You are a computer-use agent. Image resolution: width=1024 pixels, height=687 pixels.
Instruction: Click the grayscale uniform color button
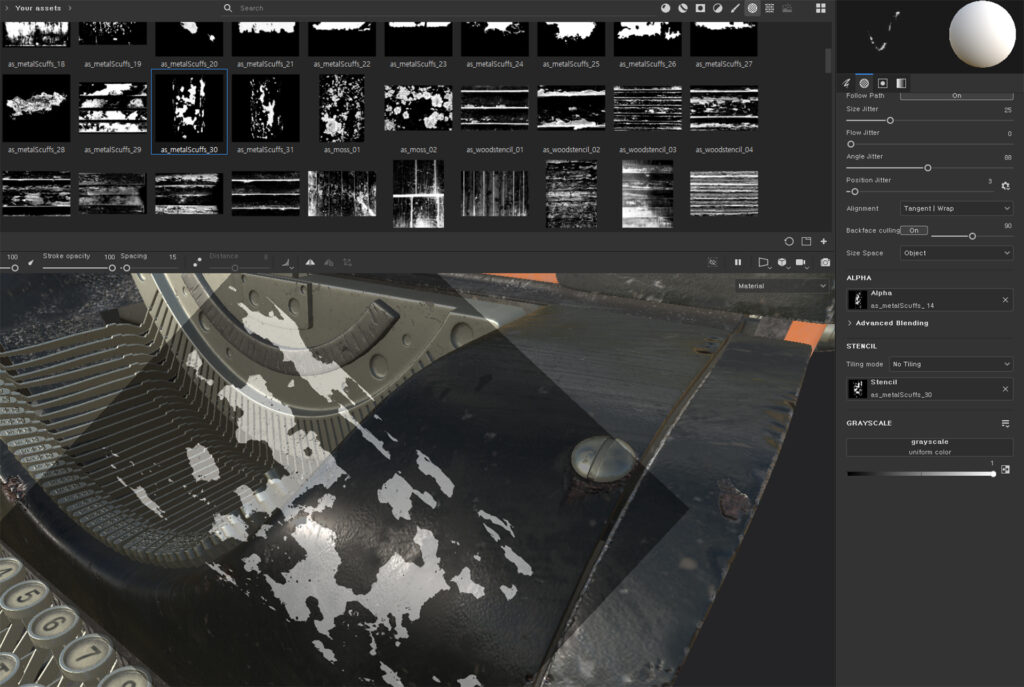tap(929, 447)
